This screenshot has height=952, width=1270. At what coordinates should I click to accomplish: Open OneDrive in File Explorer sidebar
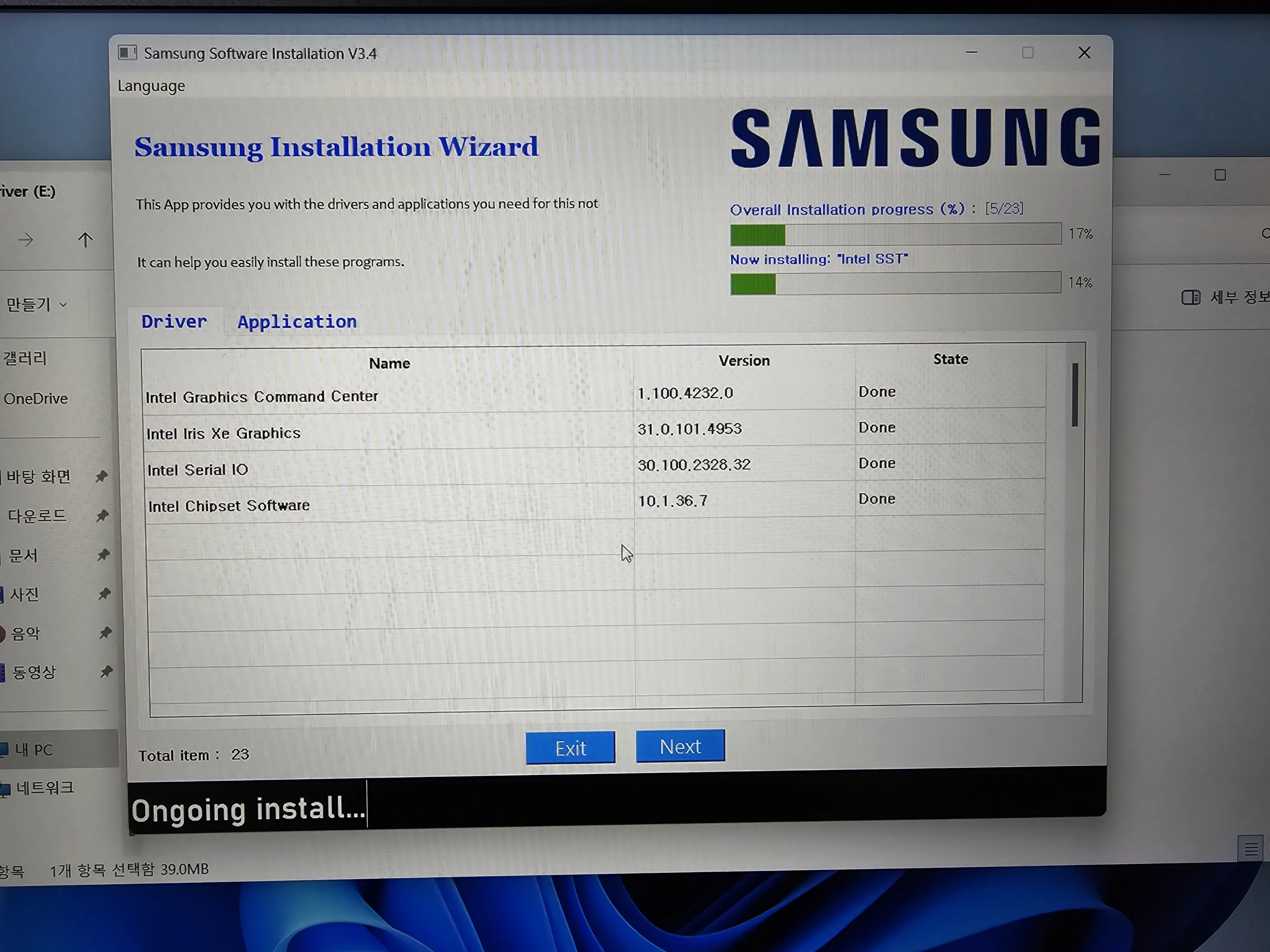click(x=36, y=398)
